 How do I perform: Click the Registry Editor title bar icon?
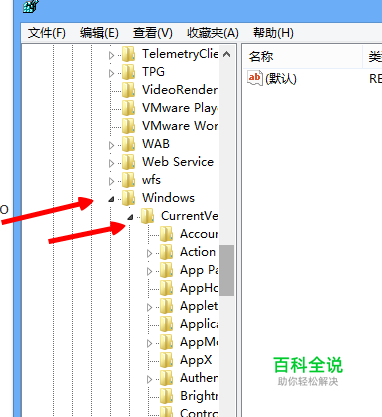(x=31, y=6)
